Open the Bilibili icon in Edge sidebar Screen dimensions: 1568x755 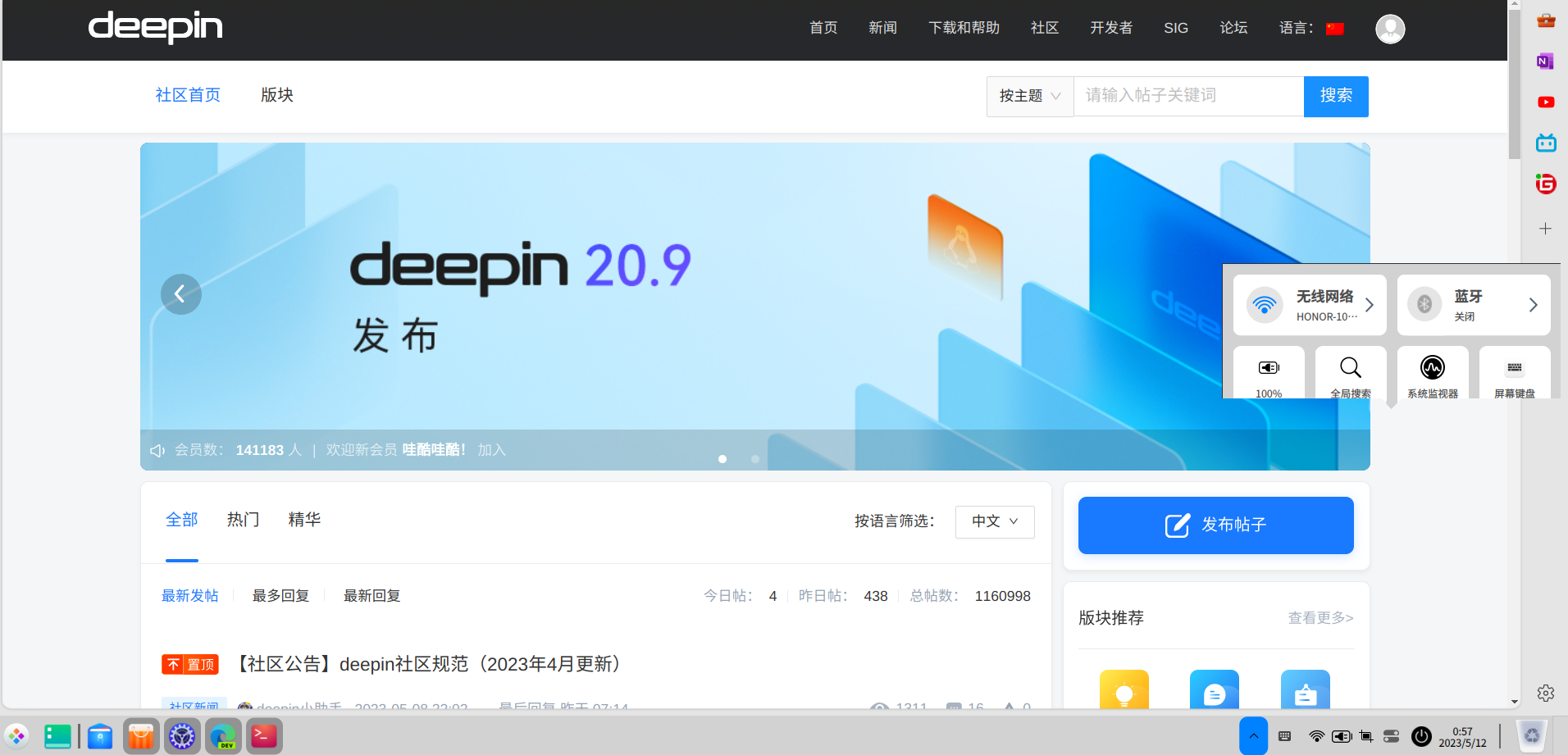[x=1546, y=143]
